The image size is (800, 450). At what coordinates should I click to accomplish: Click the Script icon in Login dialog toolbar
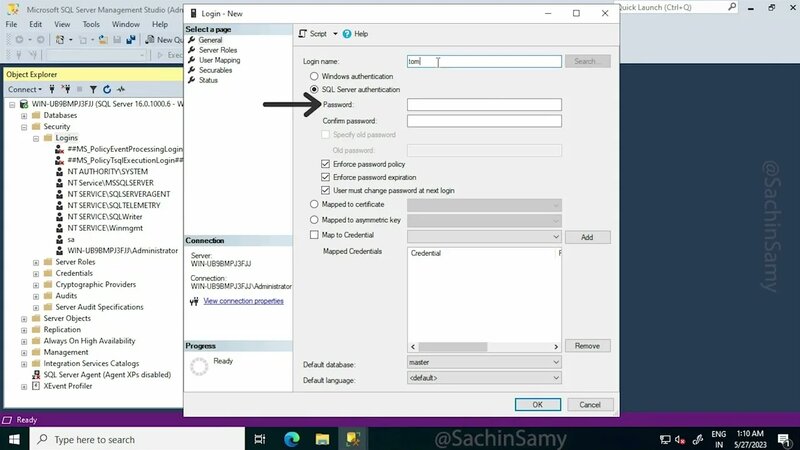[303, 34]
